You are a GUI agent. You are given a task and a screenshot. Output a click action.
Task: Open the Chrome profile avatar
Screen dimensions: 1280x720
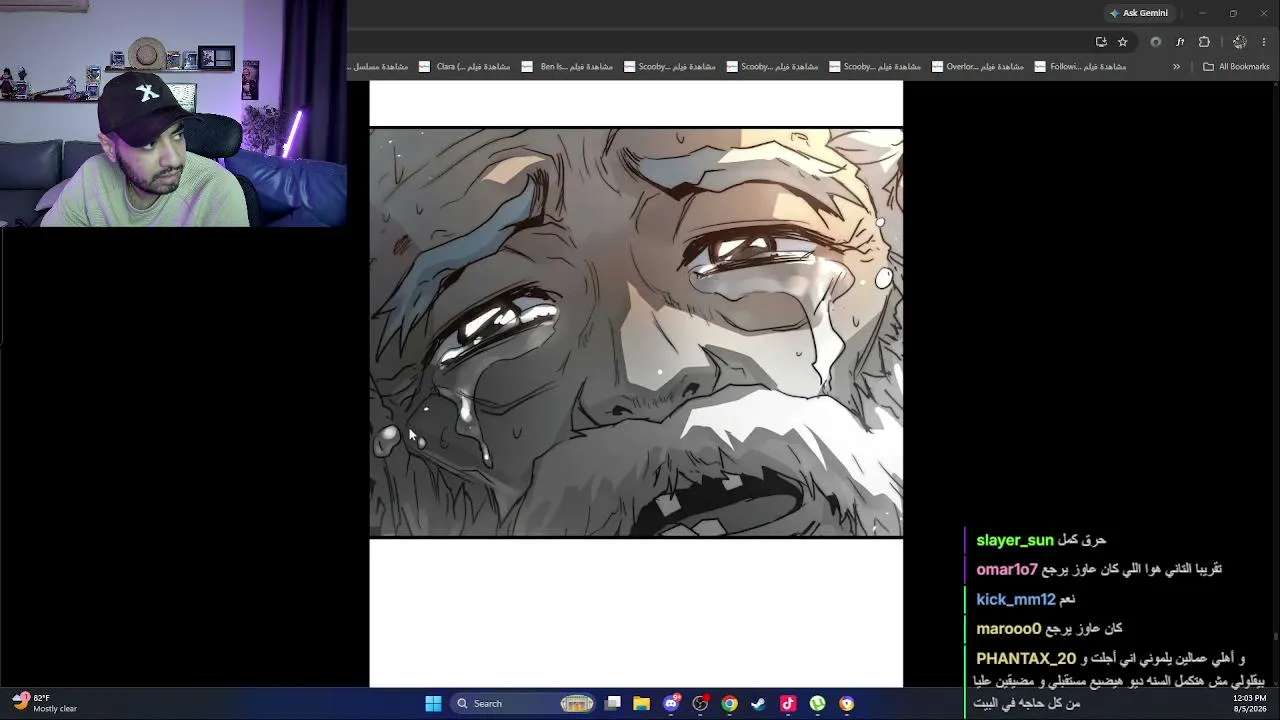pos(1240,42)
